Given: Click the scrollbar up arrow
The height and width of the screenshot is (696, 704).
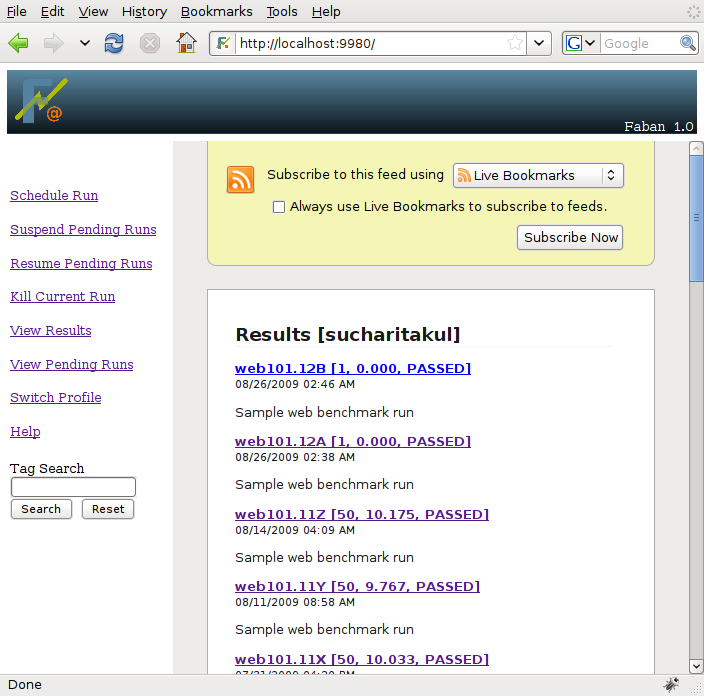Looking at the screenshot, I should tap(696, 148).
